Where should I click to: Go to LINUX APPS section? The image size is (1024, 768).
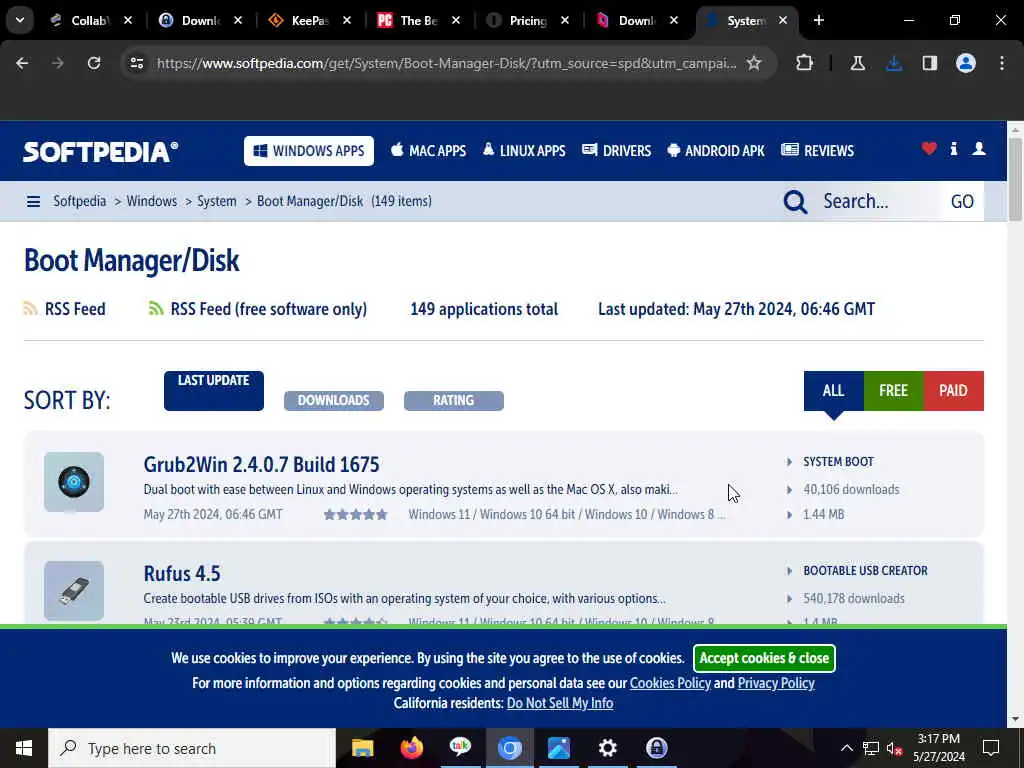click(524, 151)
